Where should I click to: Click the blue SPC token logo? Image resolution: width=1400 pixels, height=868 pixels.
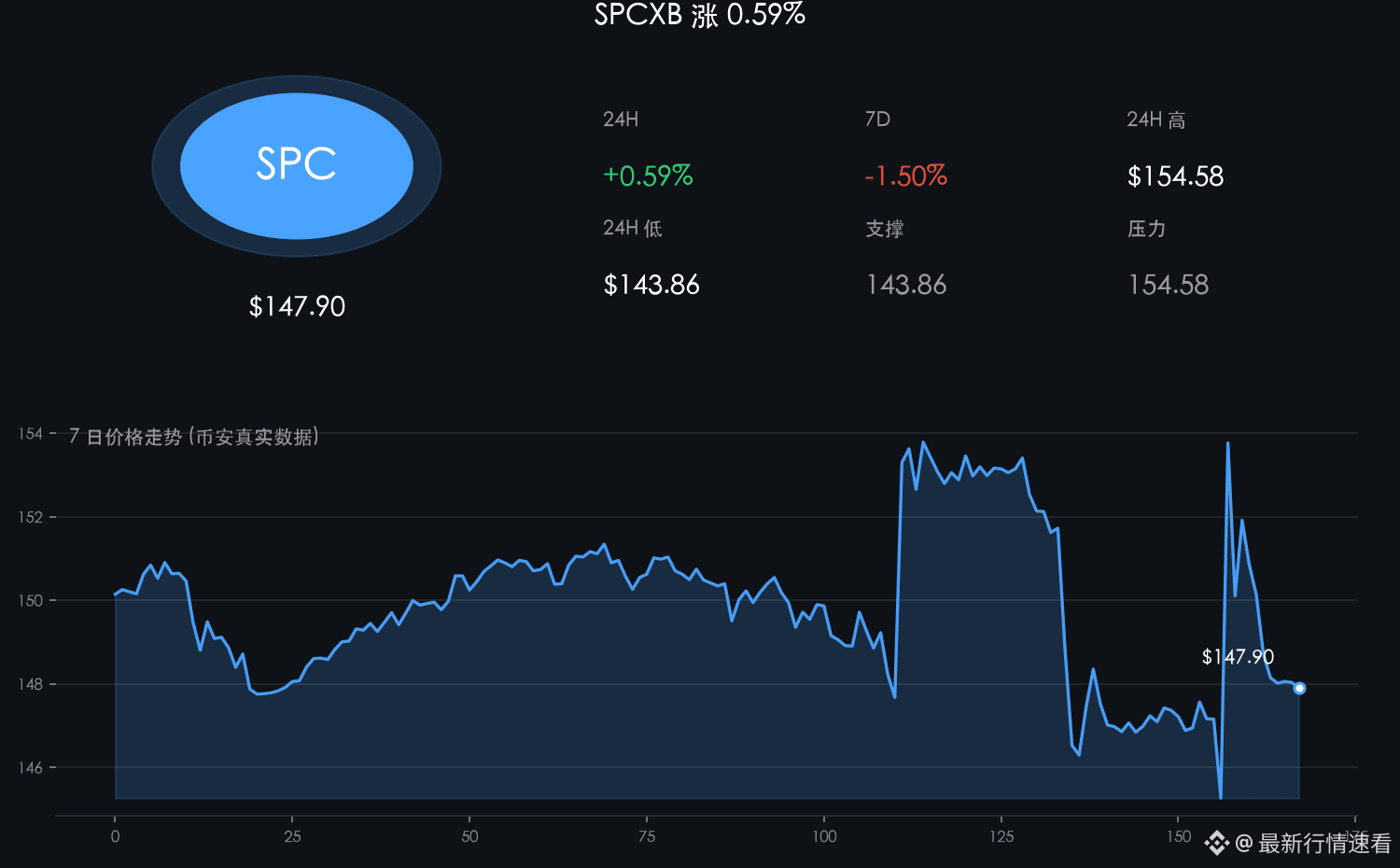click(297, 166)
